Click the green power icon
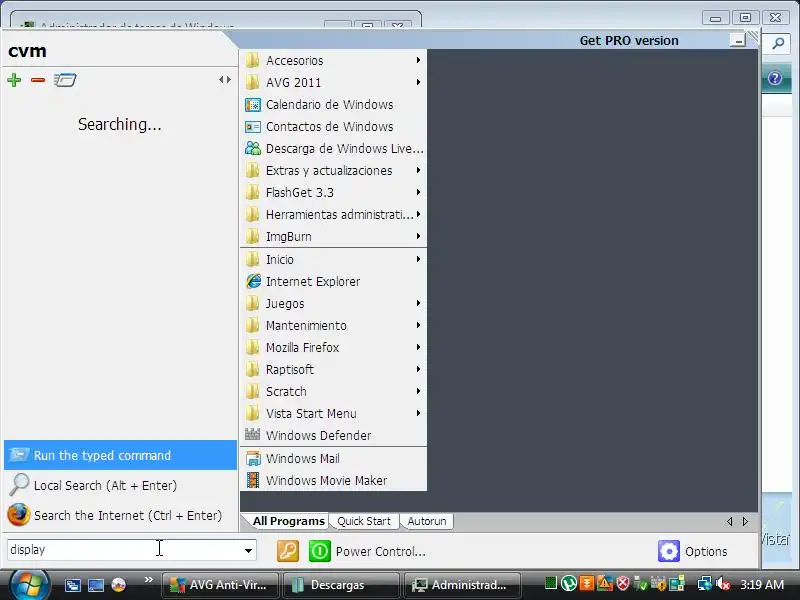This screenshot has height=600, width=800. pos(320,551)
